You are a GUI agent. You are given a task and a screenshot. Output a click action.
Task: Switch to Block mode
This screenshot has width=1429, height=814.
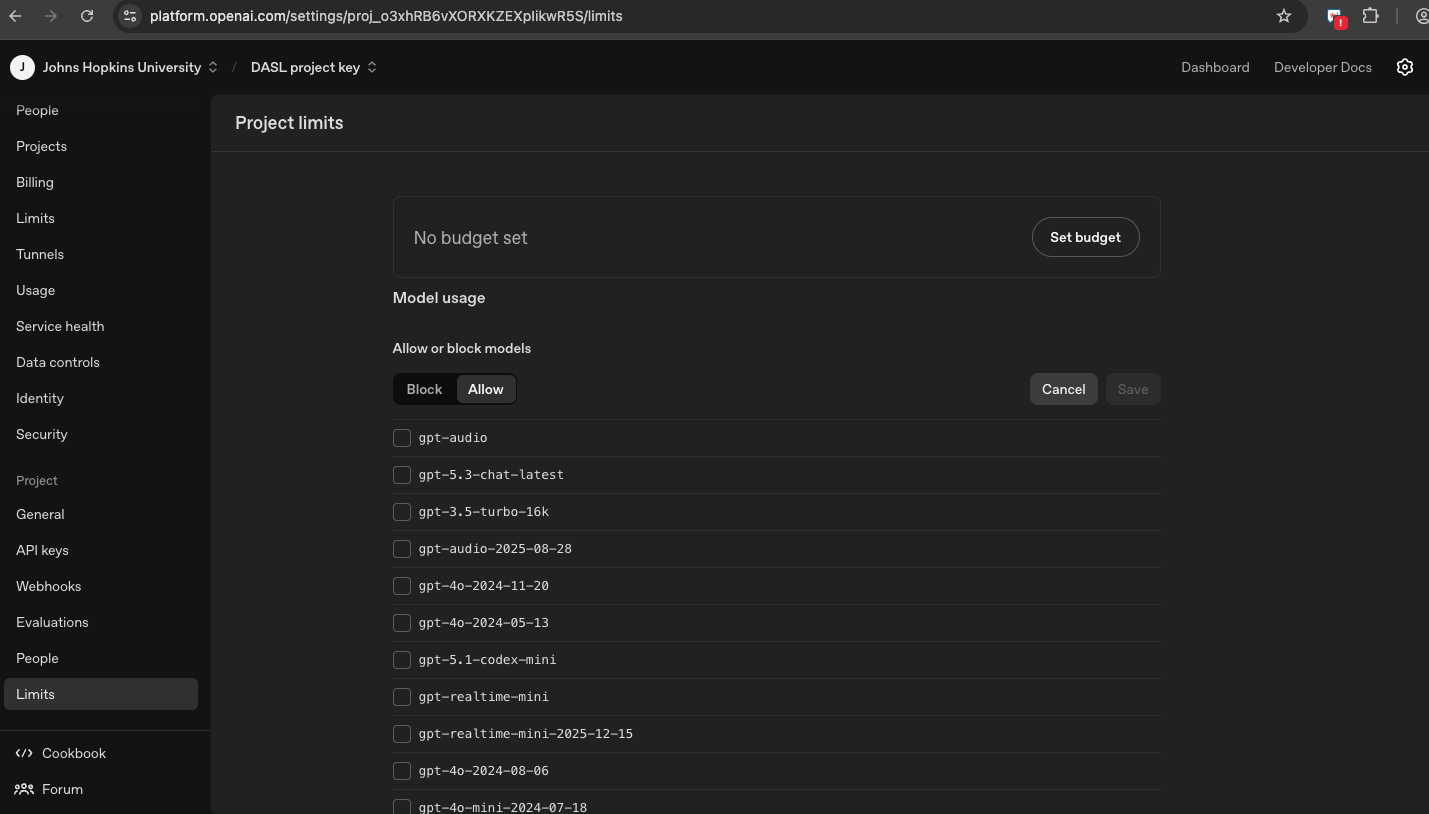click(x=424, y=389)
